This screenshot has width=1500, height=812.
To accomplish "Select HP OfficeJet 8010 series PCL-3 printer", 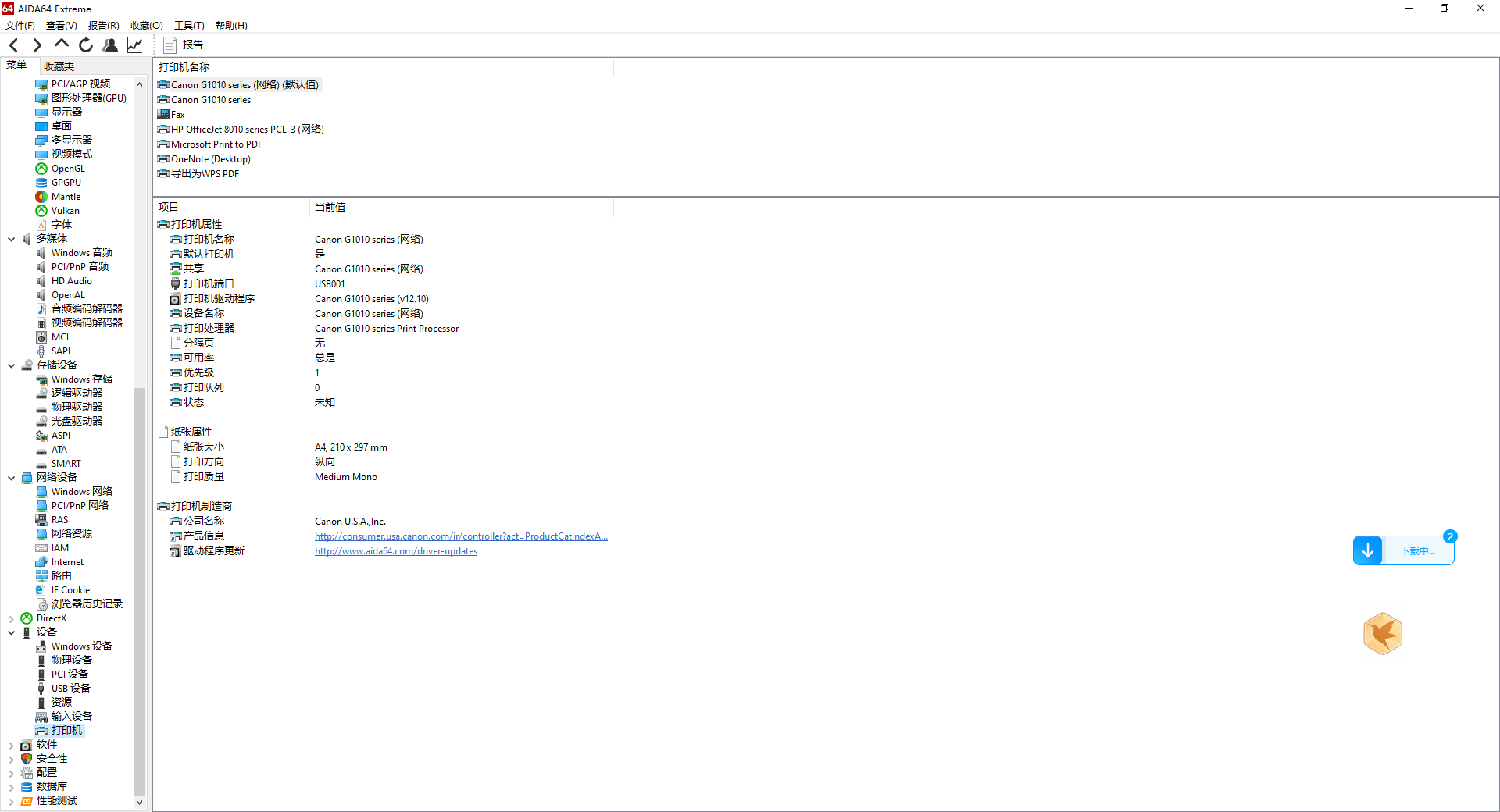I will pos(241,130).
